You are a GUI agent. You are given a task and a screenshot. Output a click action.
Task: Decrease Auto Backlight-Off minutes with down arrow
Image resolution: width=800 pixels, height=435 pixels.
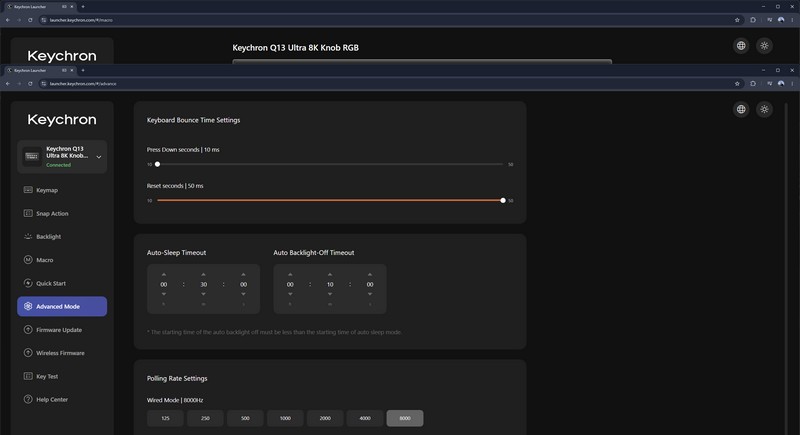pos(330,294)
